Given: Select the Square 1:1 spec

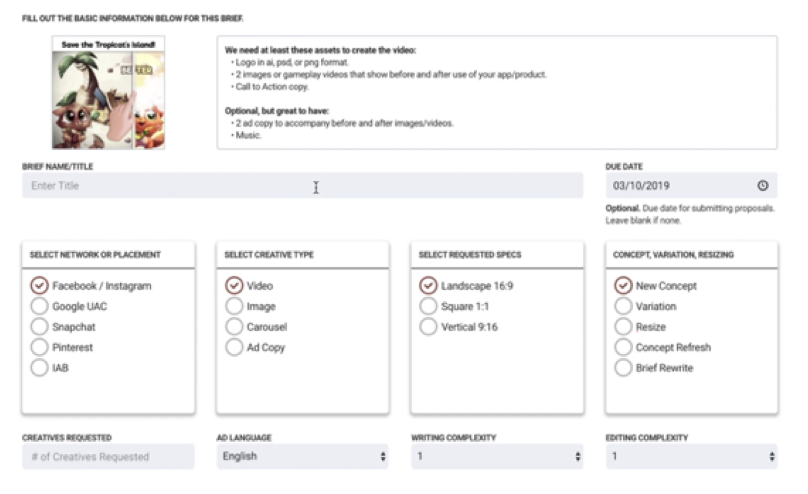Looking at the screenshot, I should click(x=428, y=306).
